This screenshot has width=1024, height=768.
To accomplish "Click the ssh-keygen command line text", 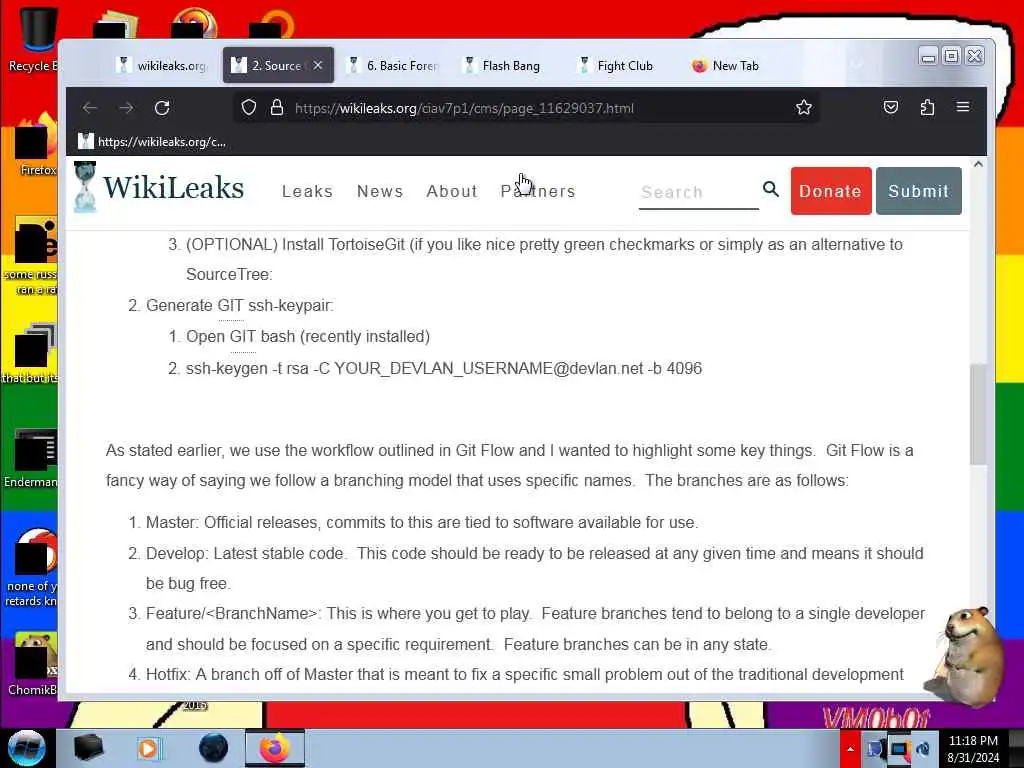I will [444, 368].
